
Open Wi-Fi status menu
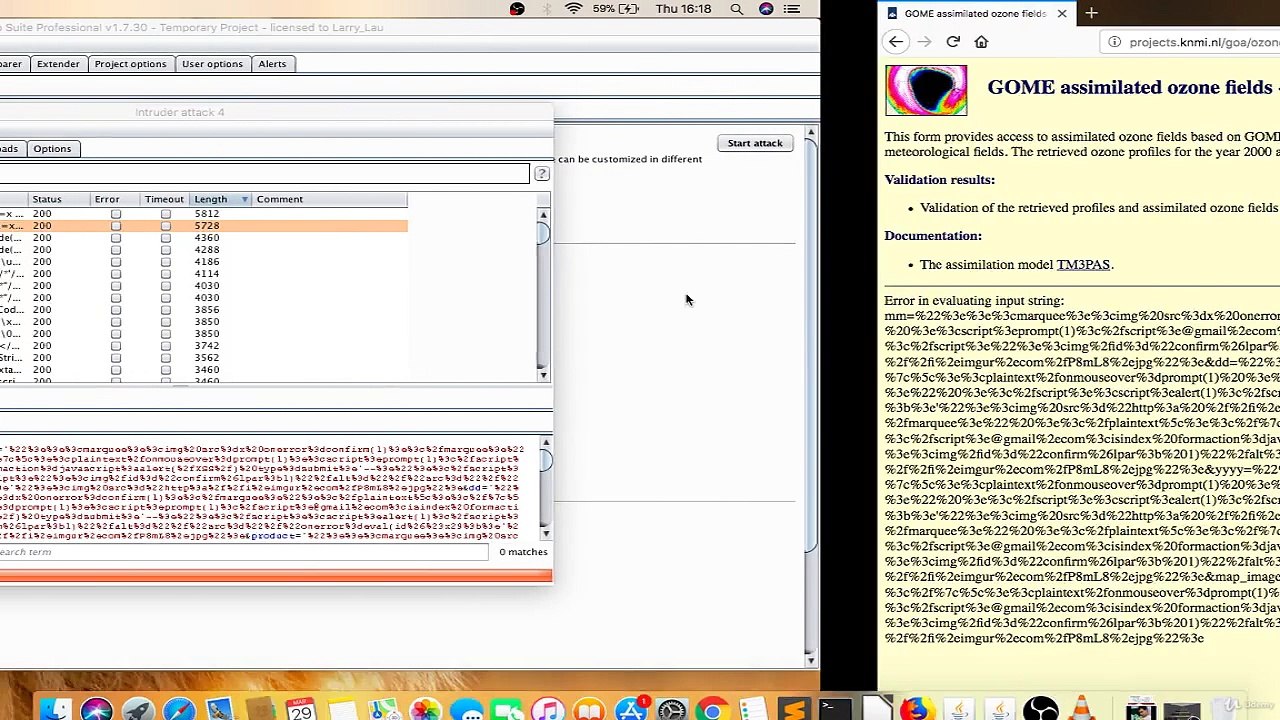tap(573, 9)
